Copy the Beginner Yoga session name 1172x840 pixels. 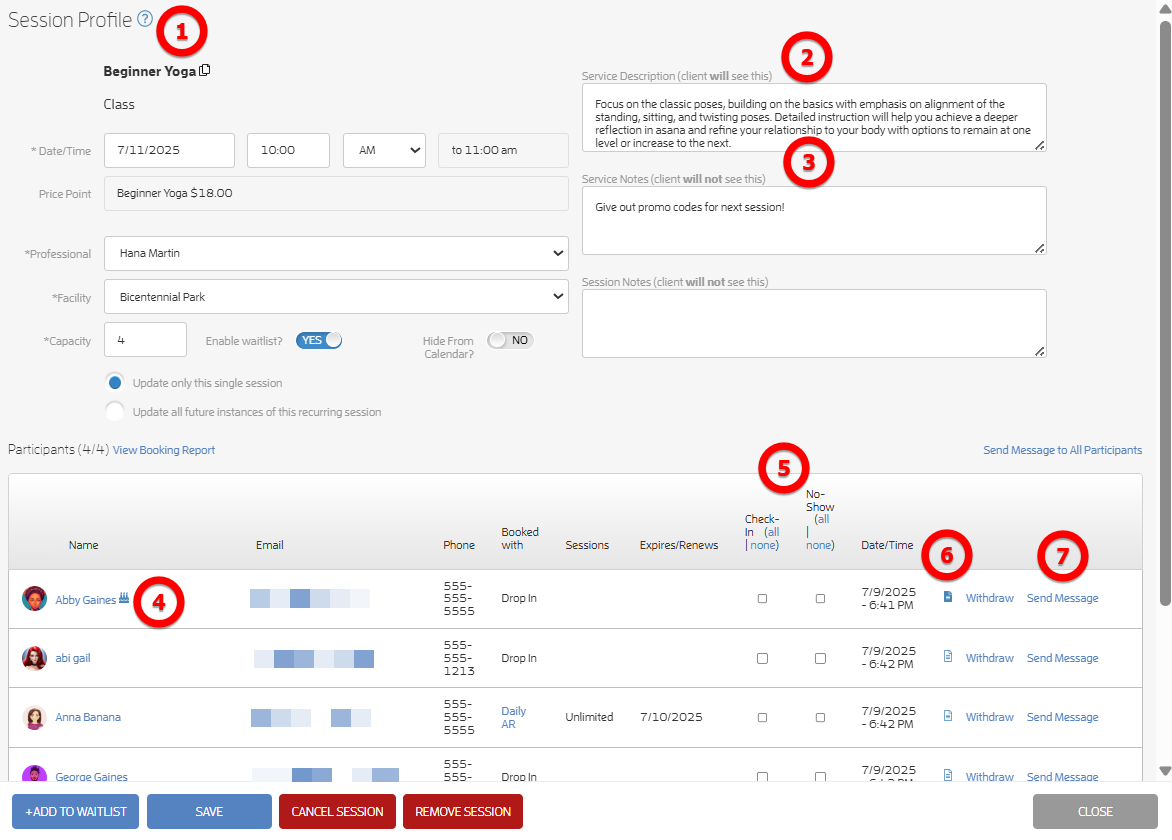[x=205, y=70]
